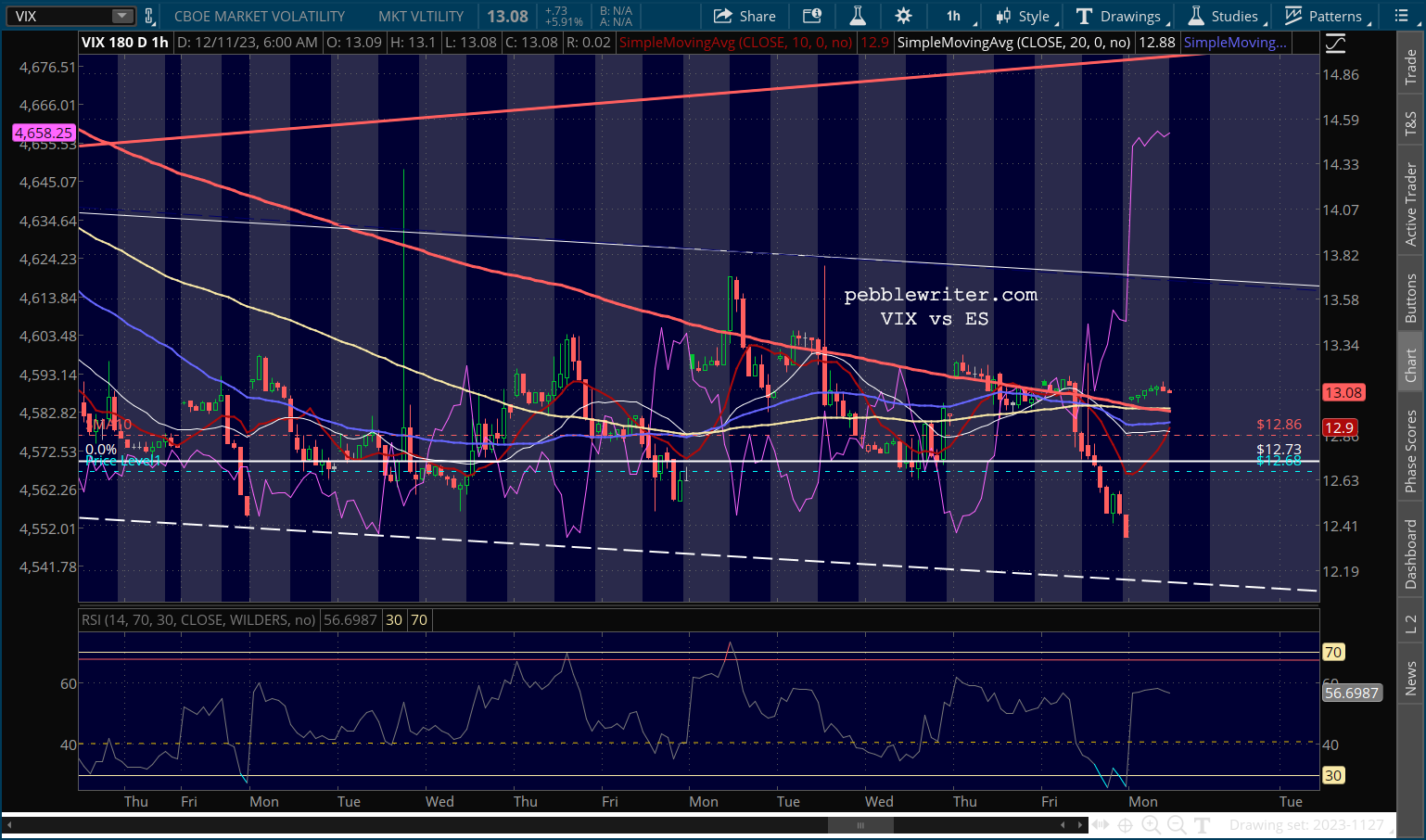Click the Share chart button

coord(745,16)
